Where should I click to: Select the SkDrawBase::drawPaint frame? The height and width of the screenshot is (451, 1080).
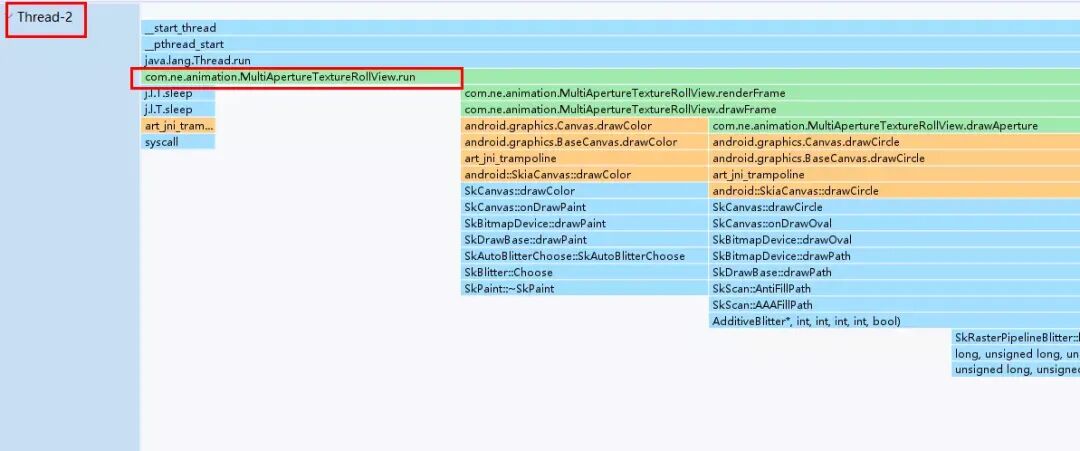584,240
